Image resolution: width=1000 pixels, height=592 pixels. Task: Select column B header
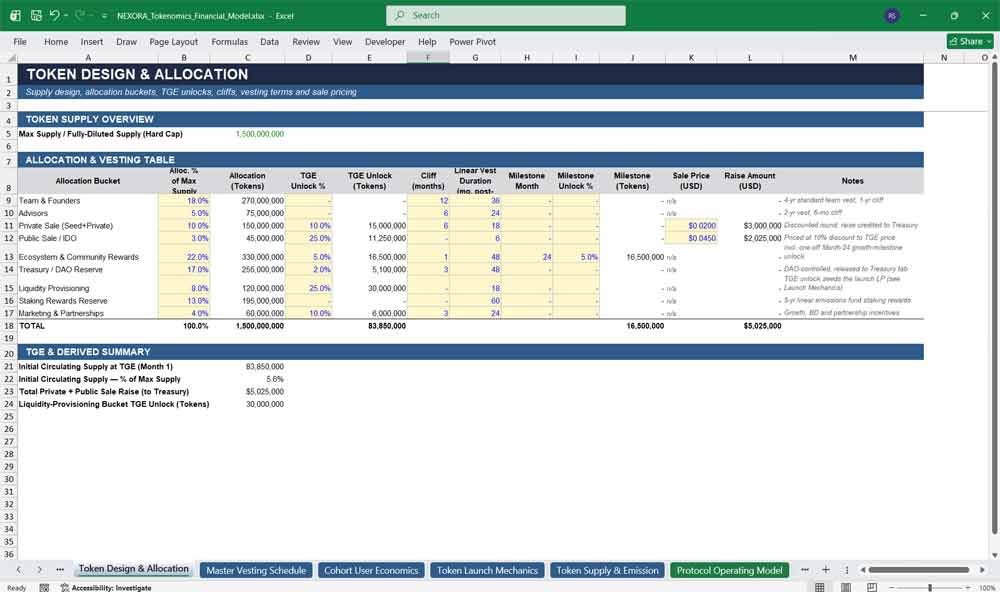[184, 57]
